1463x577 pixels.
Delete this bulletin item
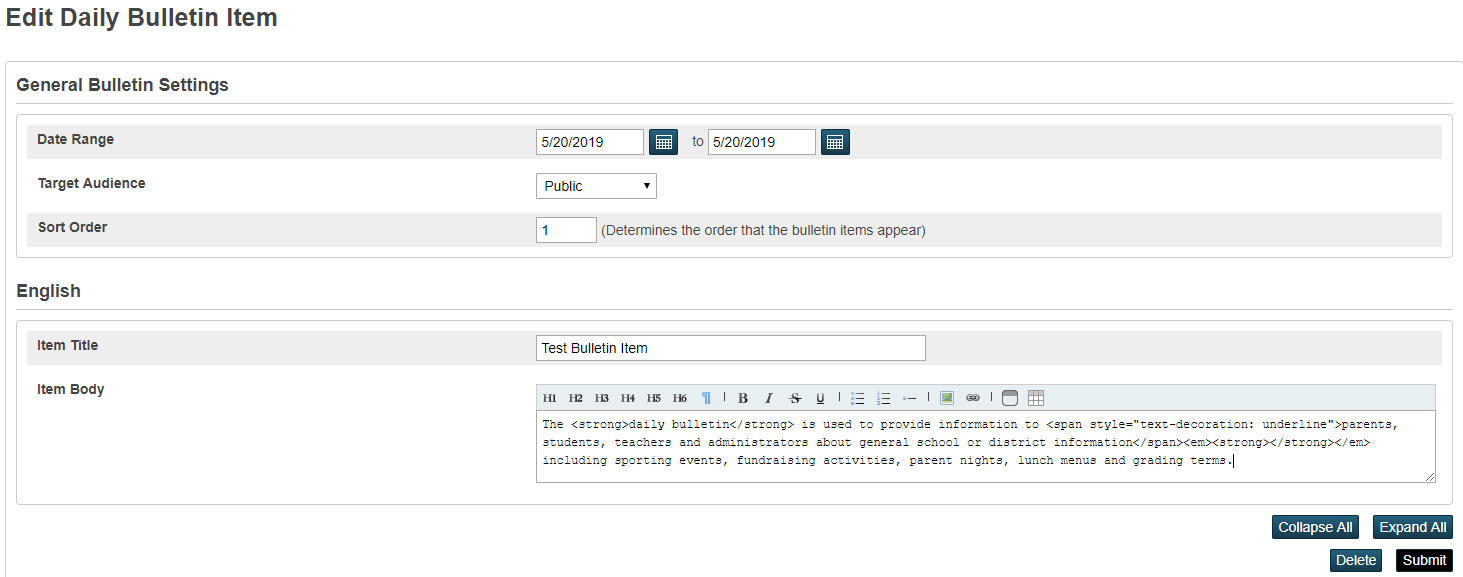(1356, 560)
